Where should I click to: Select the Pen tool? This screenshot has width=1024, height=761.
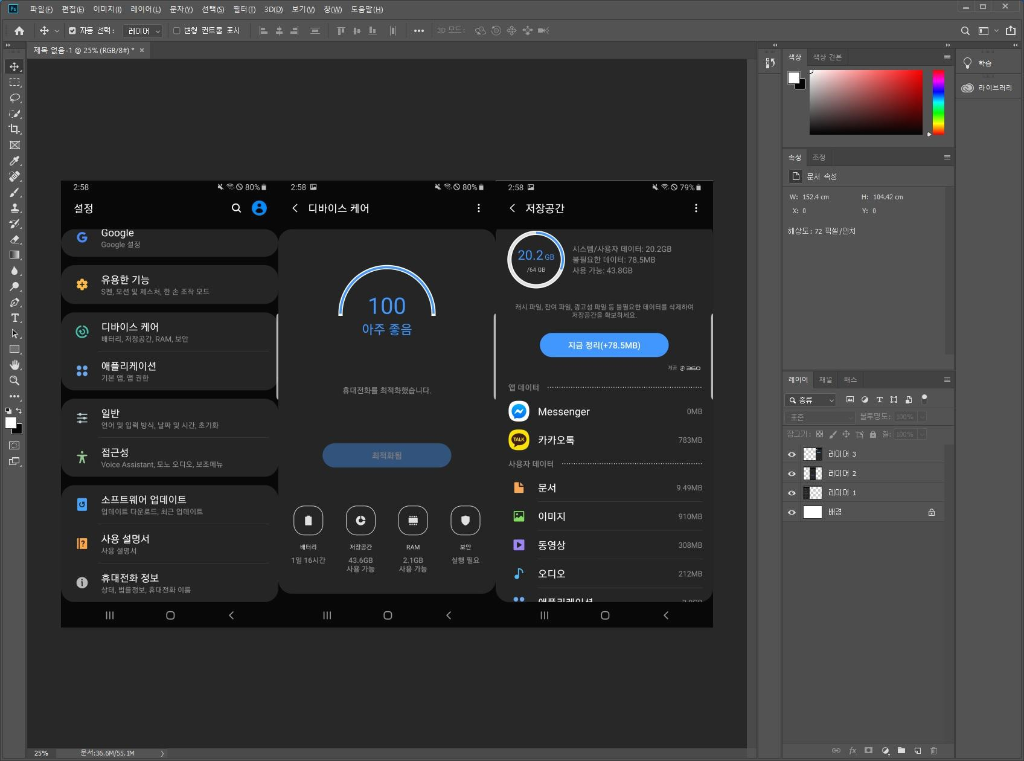pyautogui.click(x=14, y=302)
